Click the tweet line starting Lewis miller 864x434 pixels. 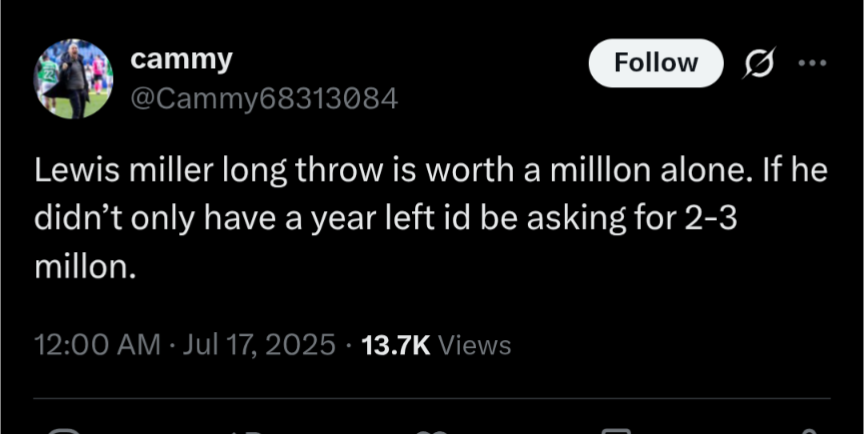[431, 172]
